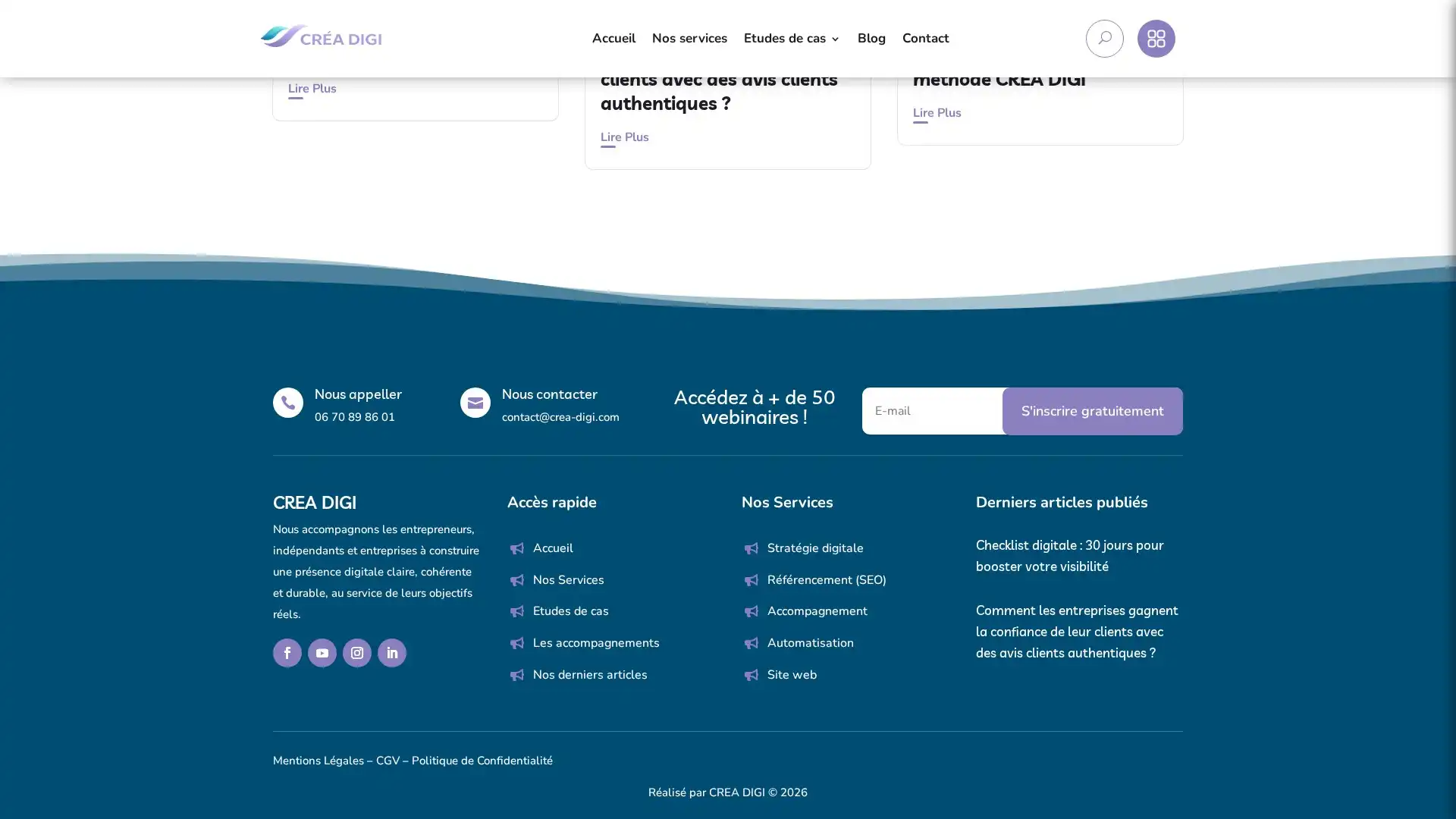Click the Derniers articles publiés heading

click(1061, 503)
